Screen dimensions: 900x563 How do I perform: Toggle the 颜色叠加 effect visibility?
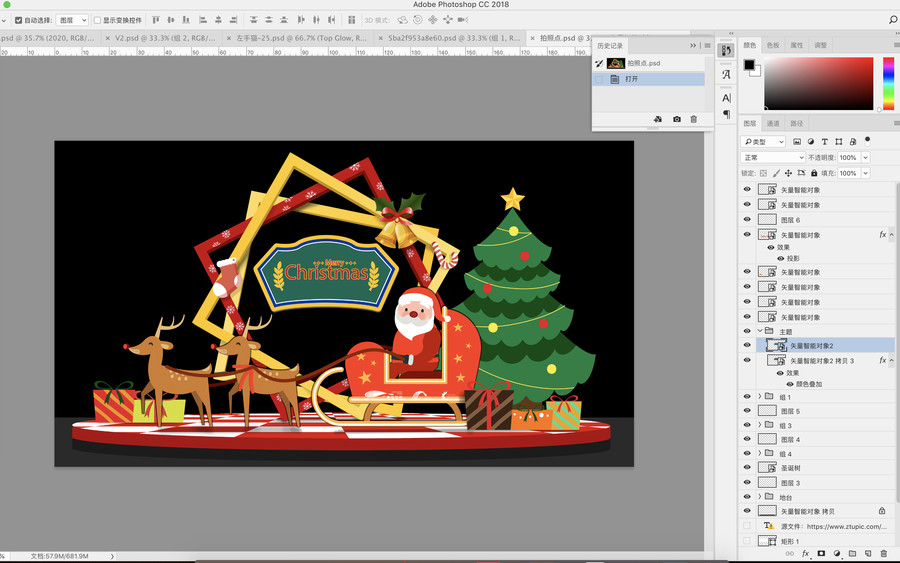point(790,384)
